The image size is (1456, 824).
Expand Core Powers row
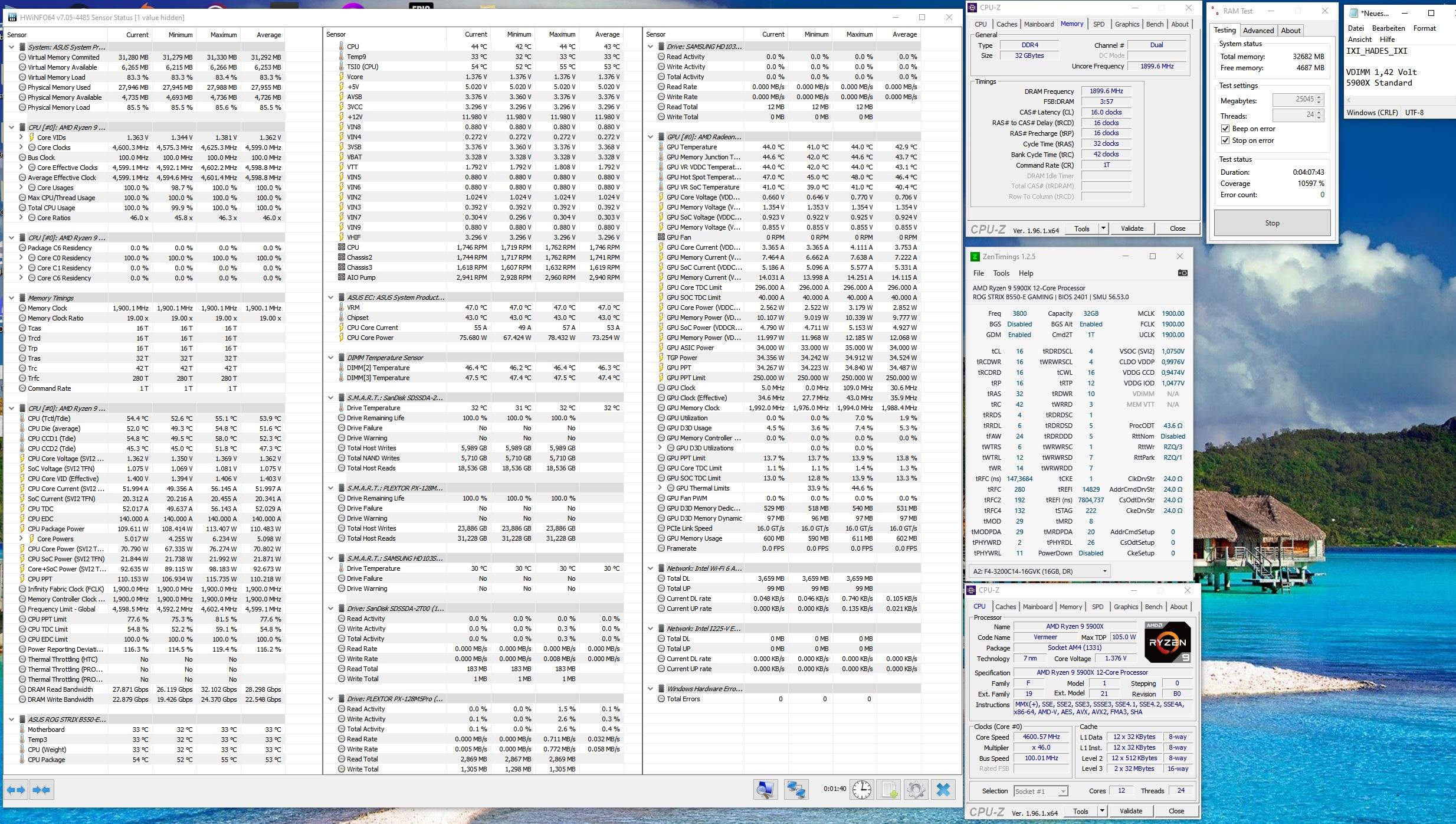tap(21, 539)
